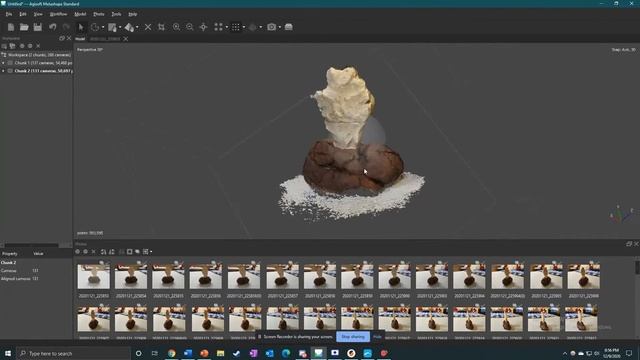Click the Show Aligned Chunks toolbar icon

(289, 27)
